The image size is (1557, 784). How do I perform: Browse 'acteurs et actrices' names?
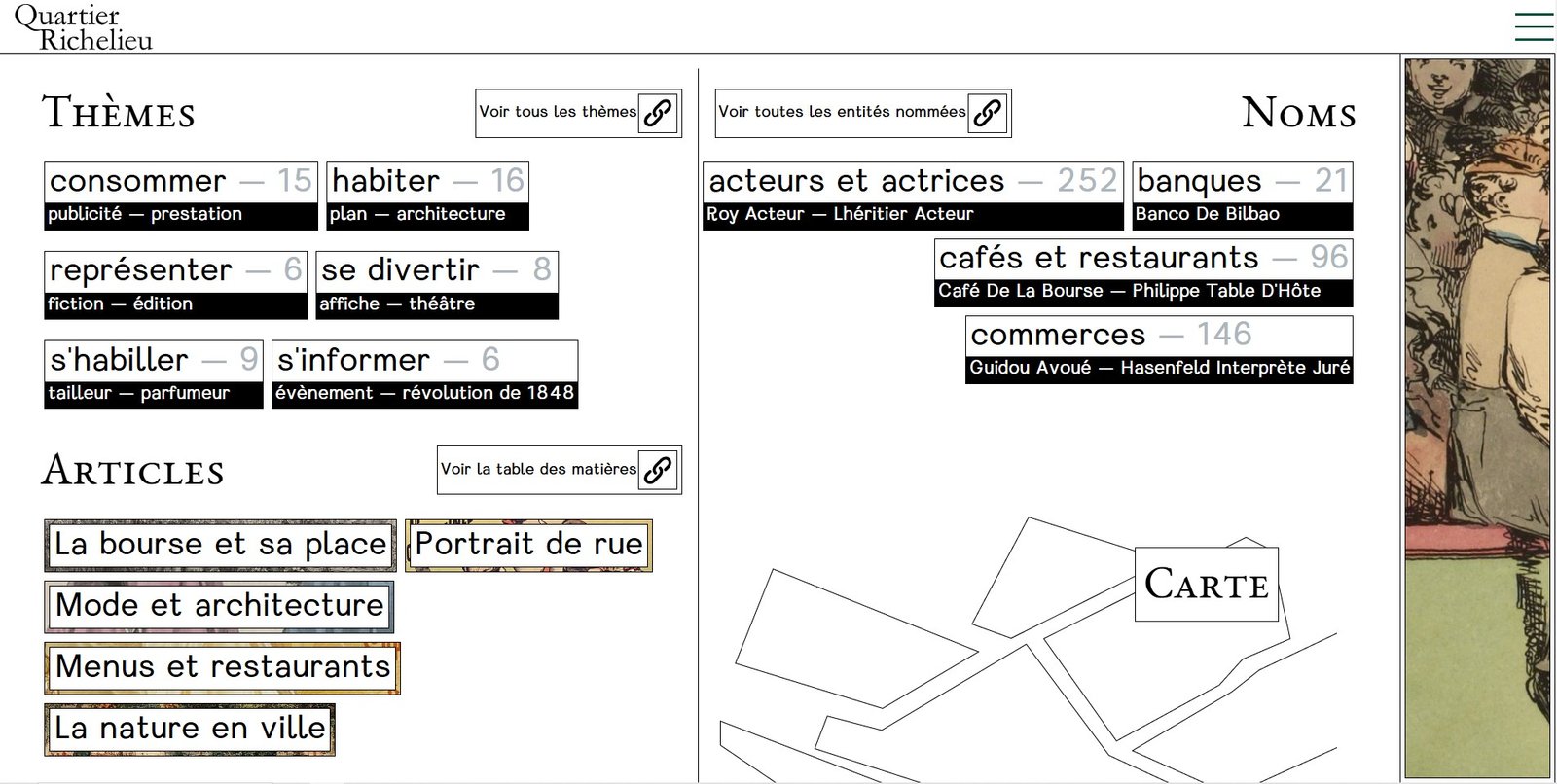(x=912, y=196)
